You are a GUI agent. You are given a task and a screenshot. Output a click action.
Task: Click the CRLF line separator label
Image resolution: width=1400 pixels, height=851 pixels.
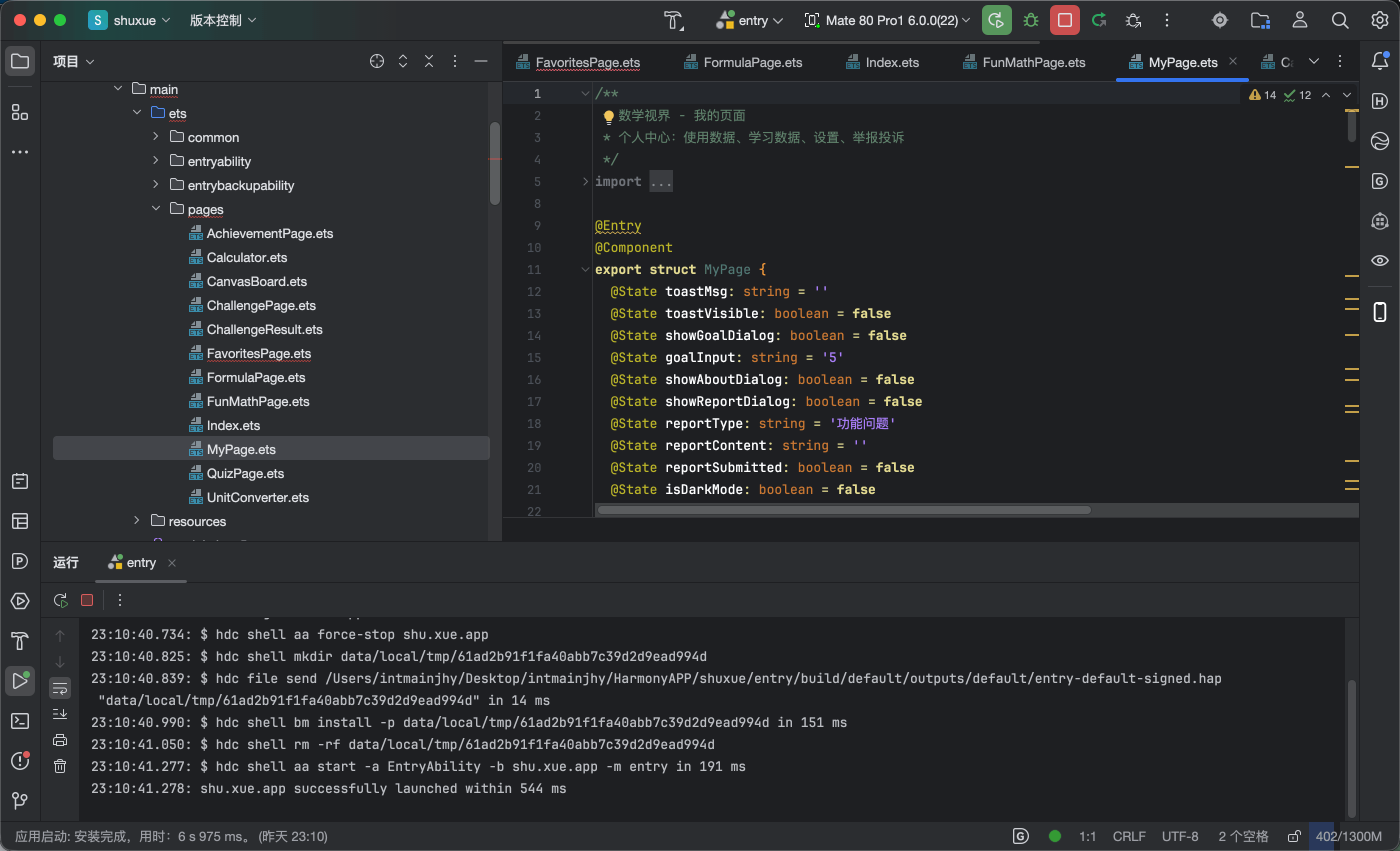(1128, 836)
